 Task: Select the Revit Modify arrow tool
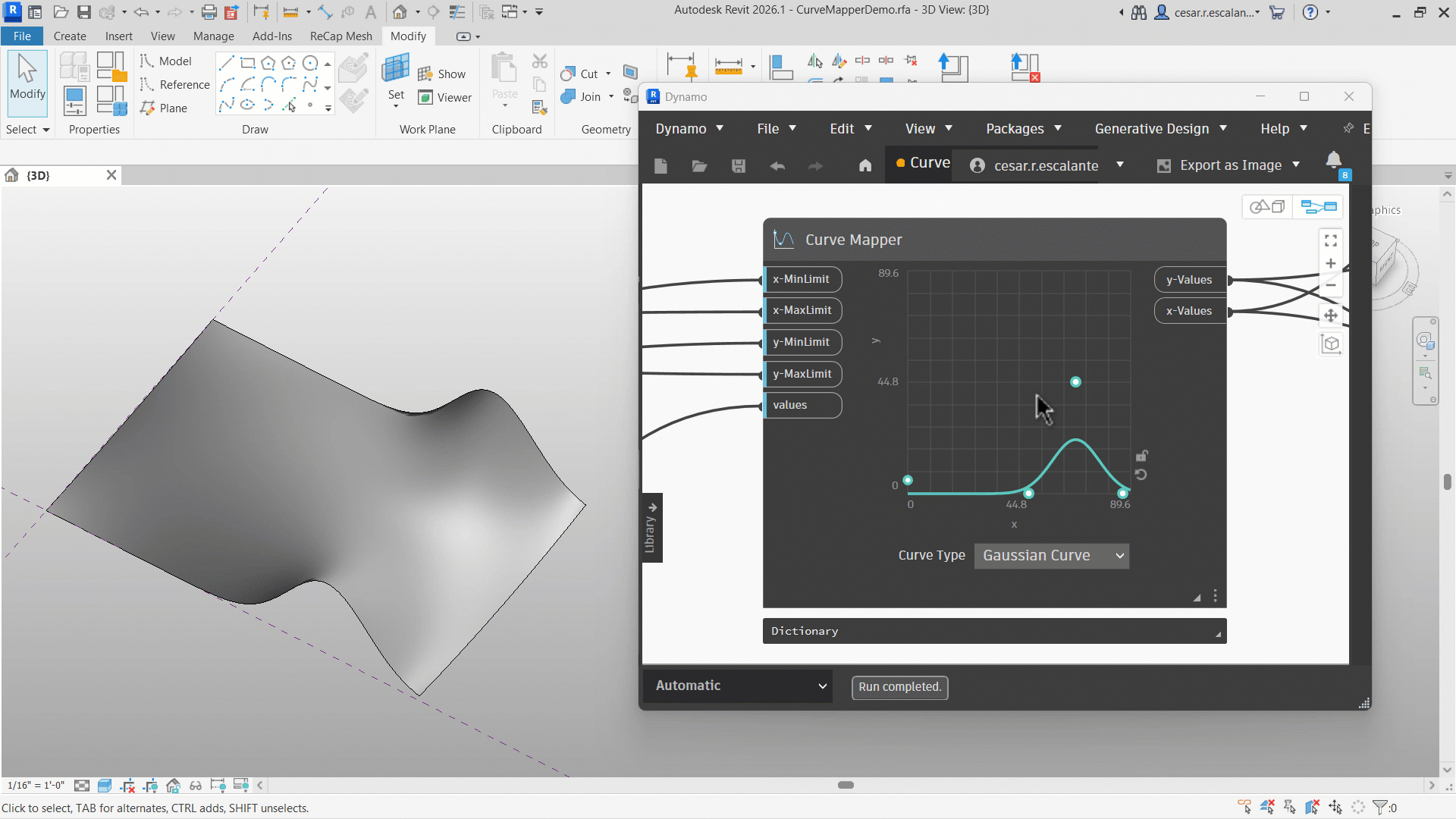pos(27,77)
